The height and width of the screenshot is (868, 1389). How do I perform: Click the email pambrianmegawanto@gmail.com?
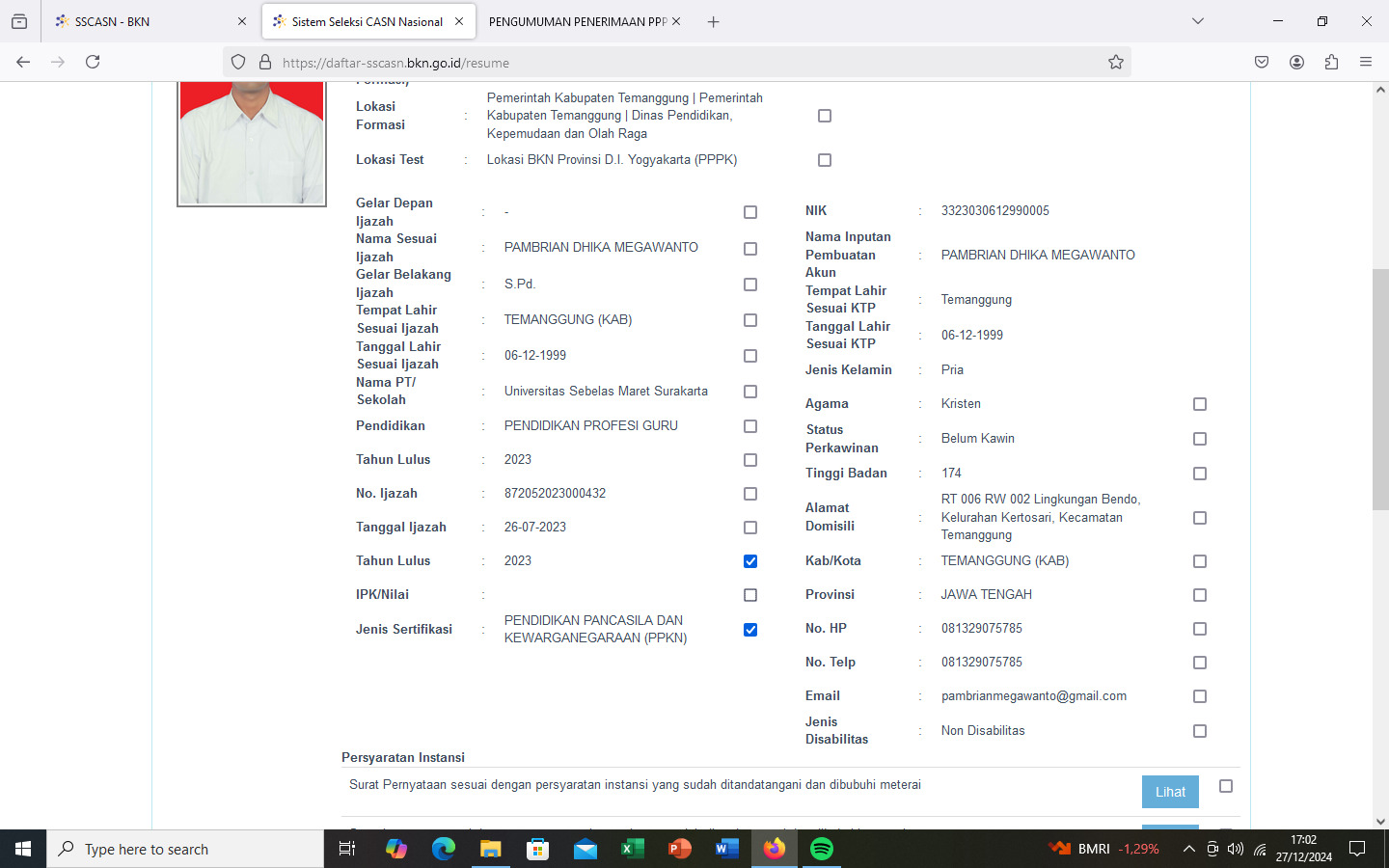pyautogui.click(x=1033, y=696)
